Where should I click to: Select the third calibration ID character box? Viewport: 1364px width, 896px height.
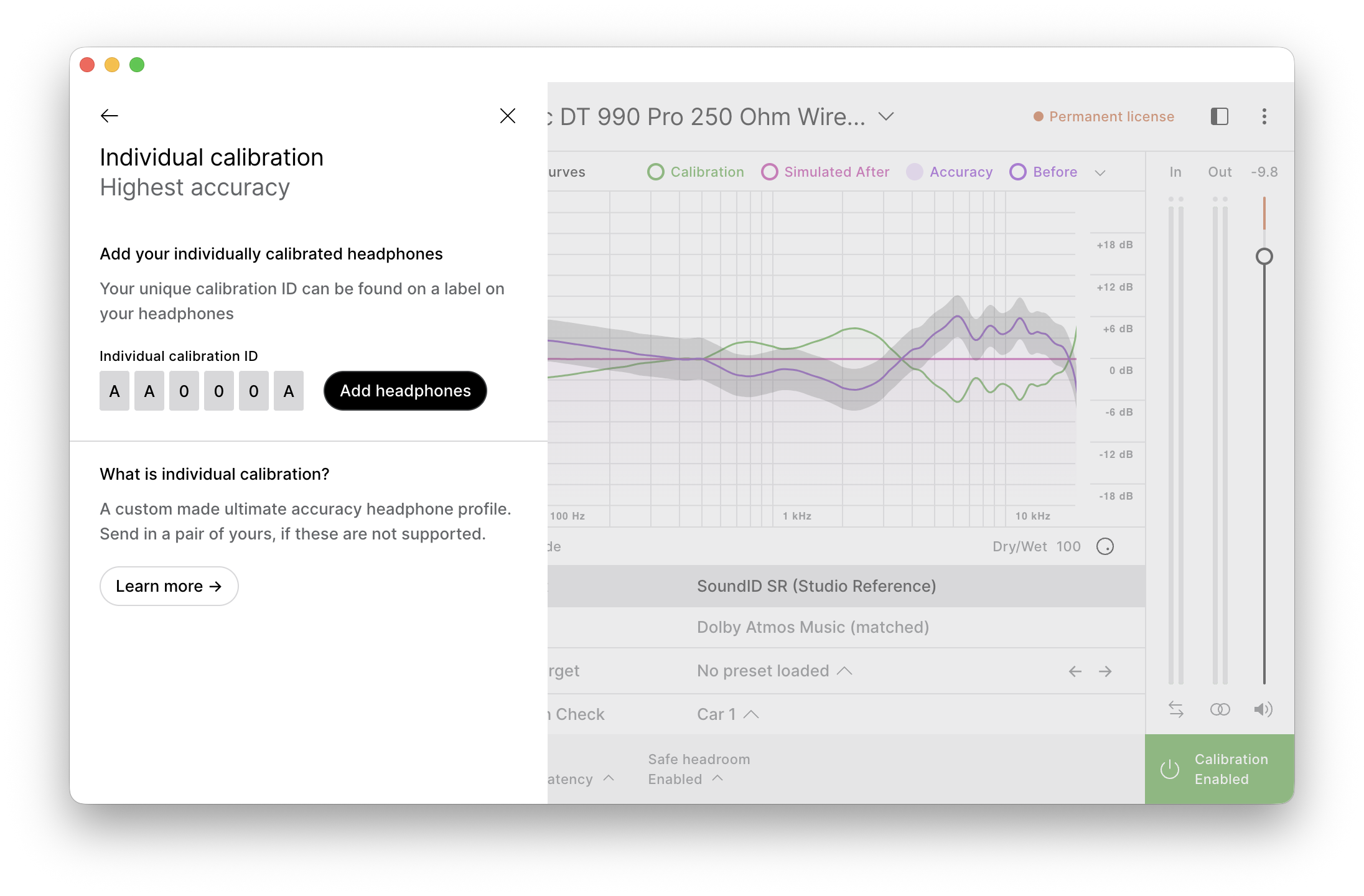click(184, 391)
